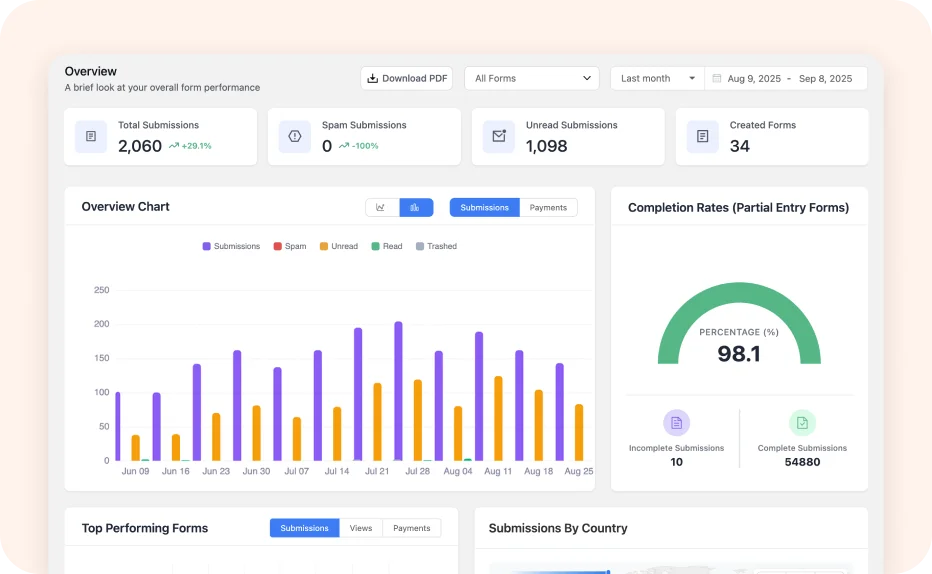Click the Unread Submissions envelope icon

tap(499, 136)
